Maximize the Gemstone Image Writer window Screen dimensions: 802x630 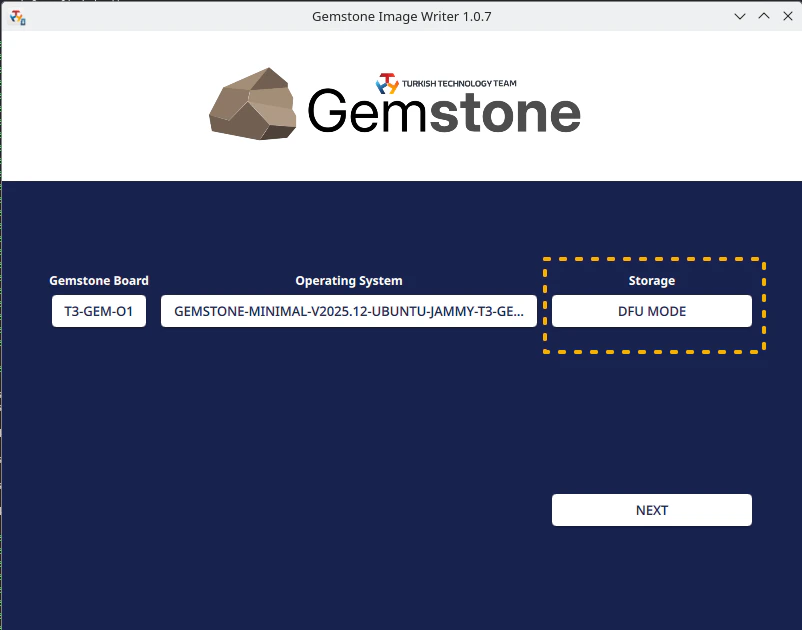point(764,16)
